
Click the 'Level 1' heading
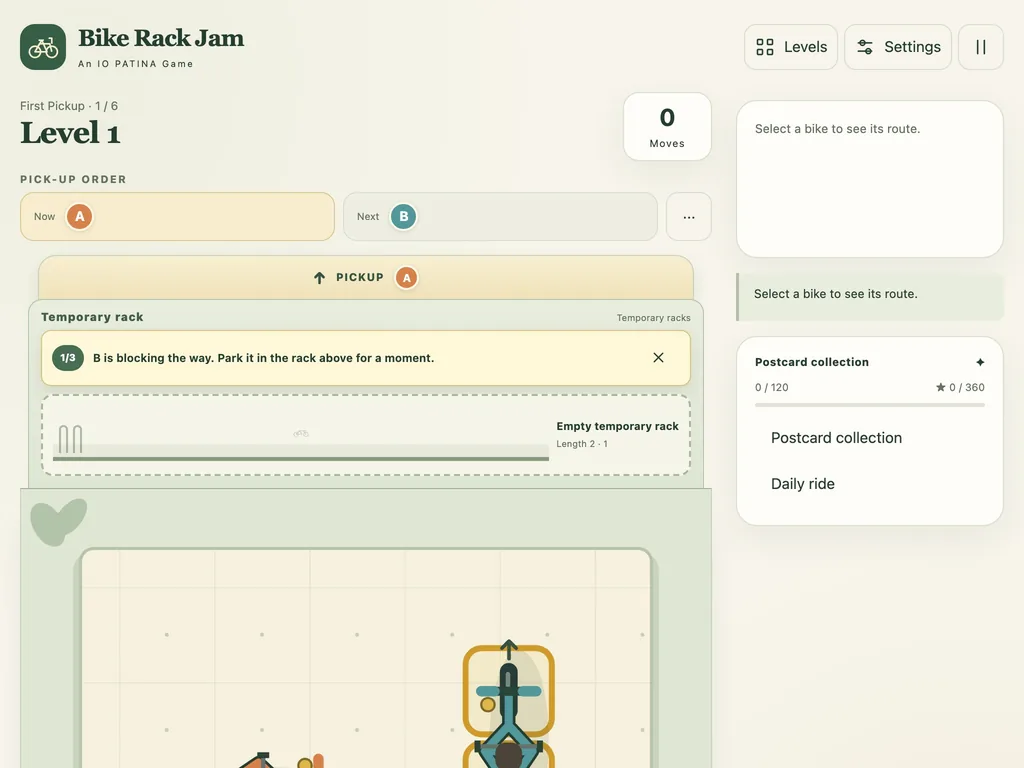[x=70, y=133]
